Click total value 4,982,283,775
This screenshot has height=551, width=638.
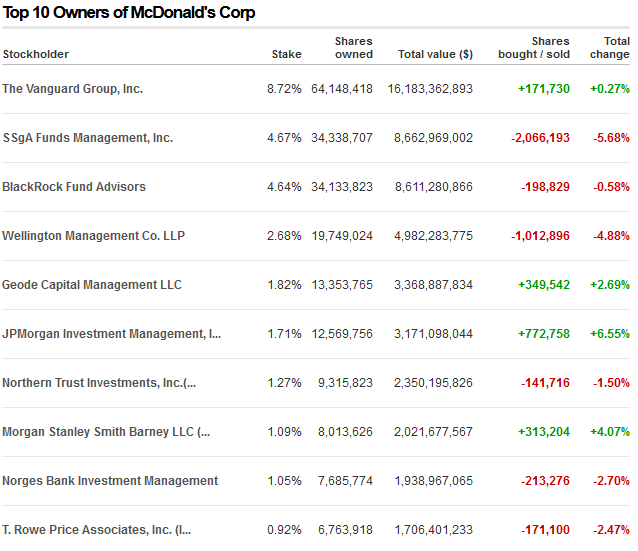click(x=433, y=236)
